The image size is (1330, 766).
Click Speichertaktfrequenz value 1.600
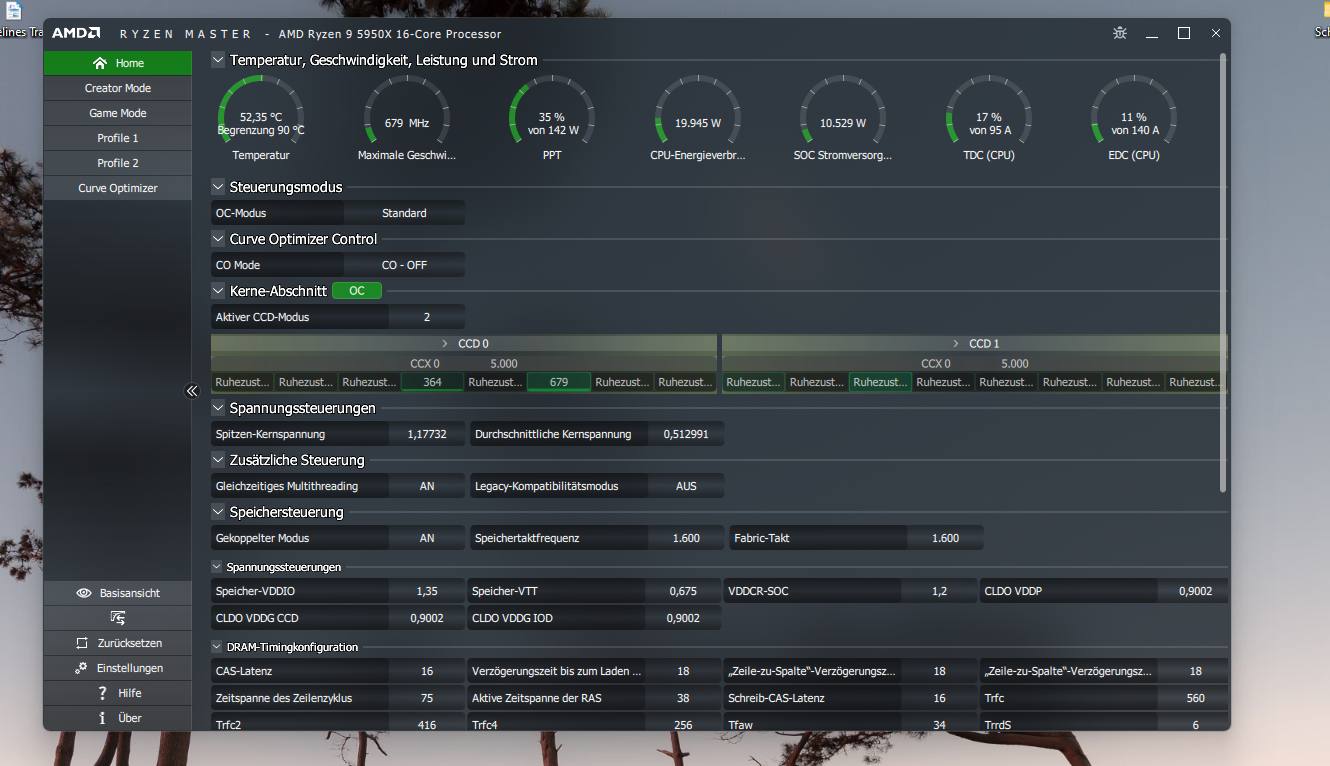click(x=686, y=538)
